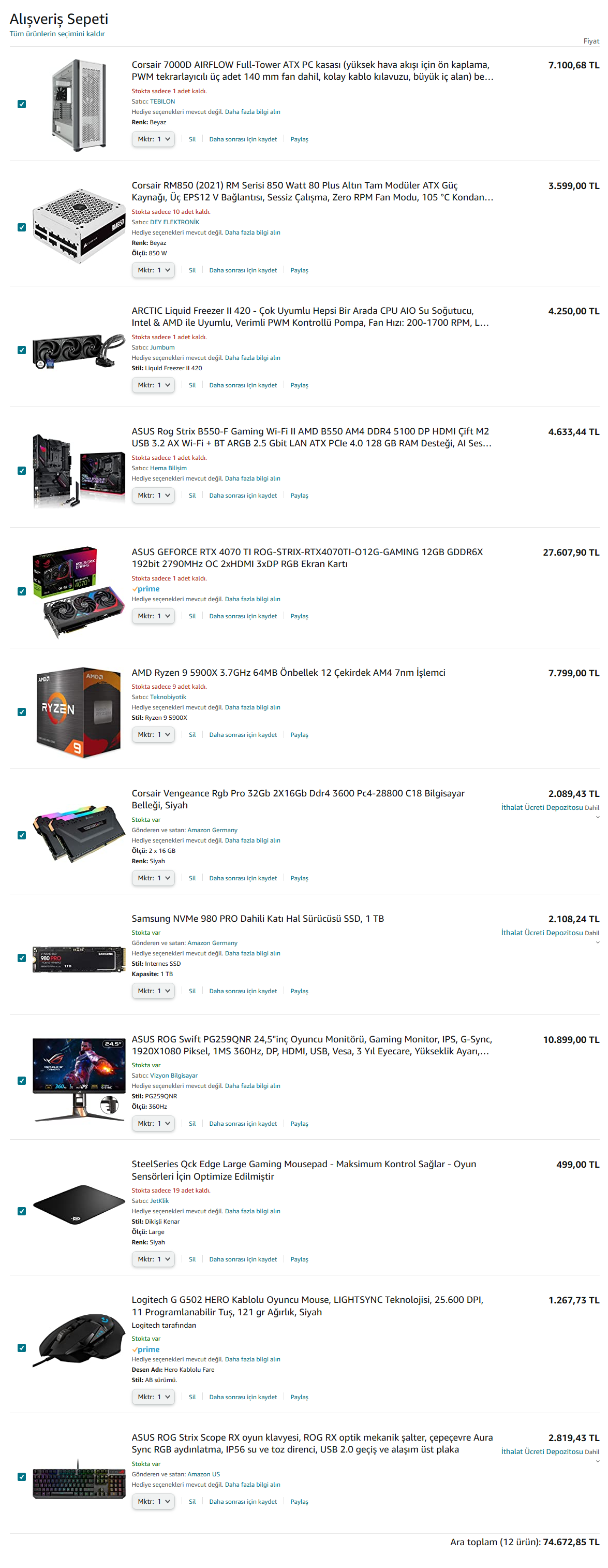The width and height of the screenshot is (608, 1568).
Task: Open ASUS ROG Swift monitor thumbnail
Action: 79,1080
